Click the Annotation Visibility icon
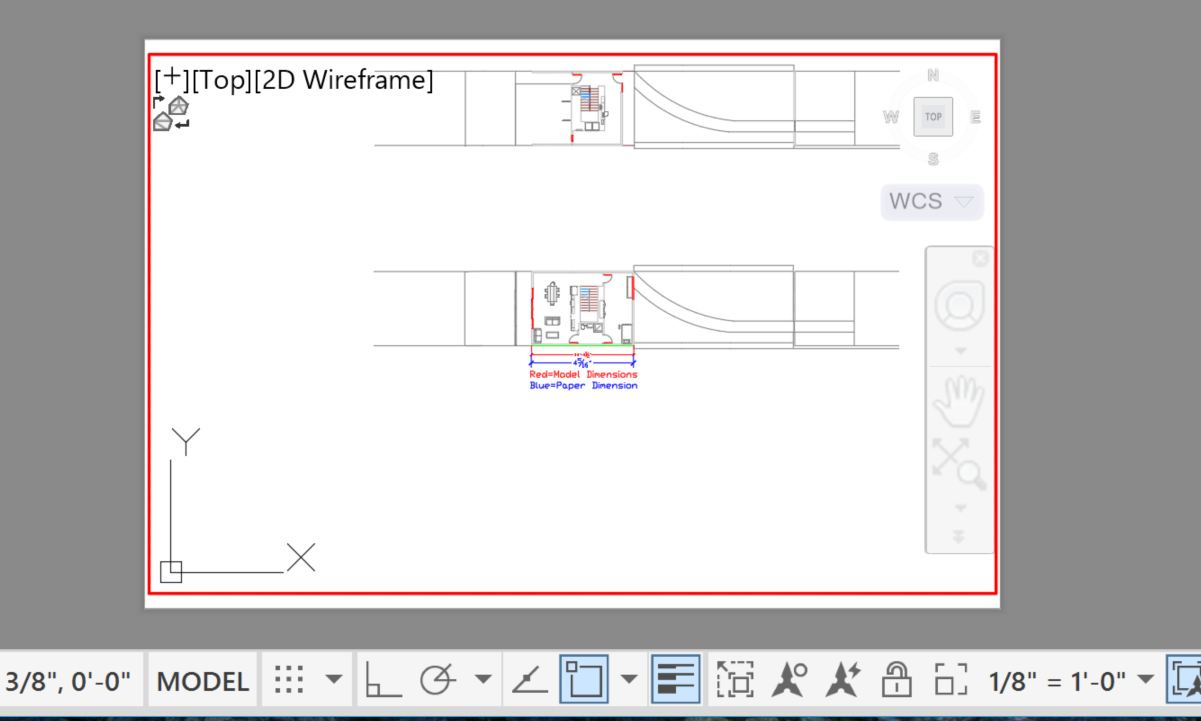Image resolution: width=1201 pixels, height=721 pixels. click(x=789, y=678)
